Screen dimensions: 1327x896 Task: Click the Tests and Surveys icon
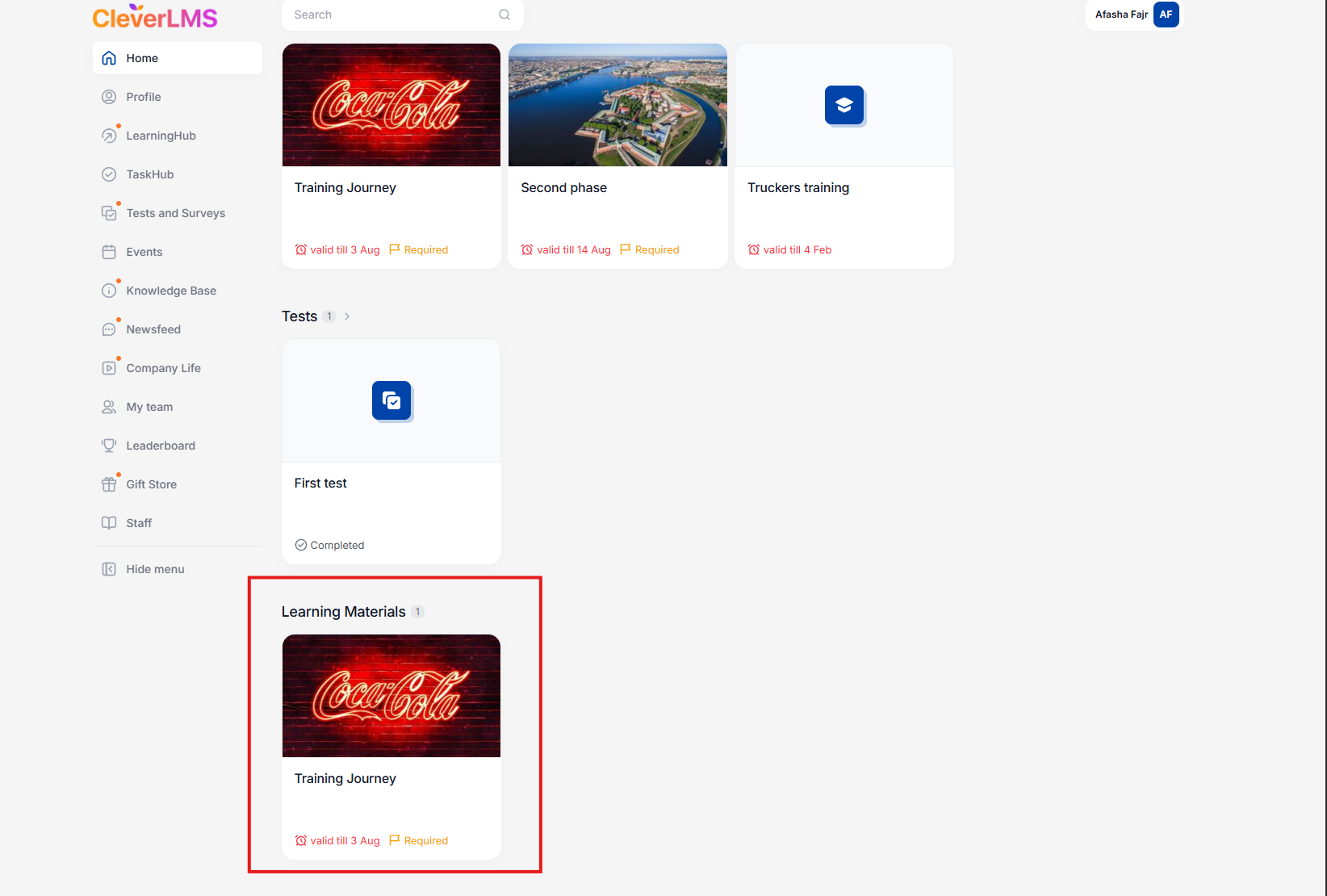[109, 213]
